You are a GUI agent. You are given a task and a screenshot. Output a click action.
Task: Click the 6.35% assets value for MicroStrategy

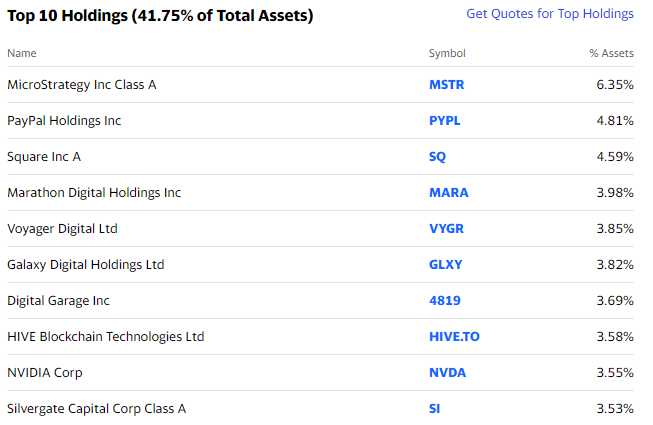pos(615,85)
